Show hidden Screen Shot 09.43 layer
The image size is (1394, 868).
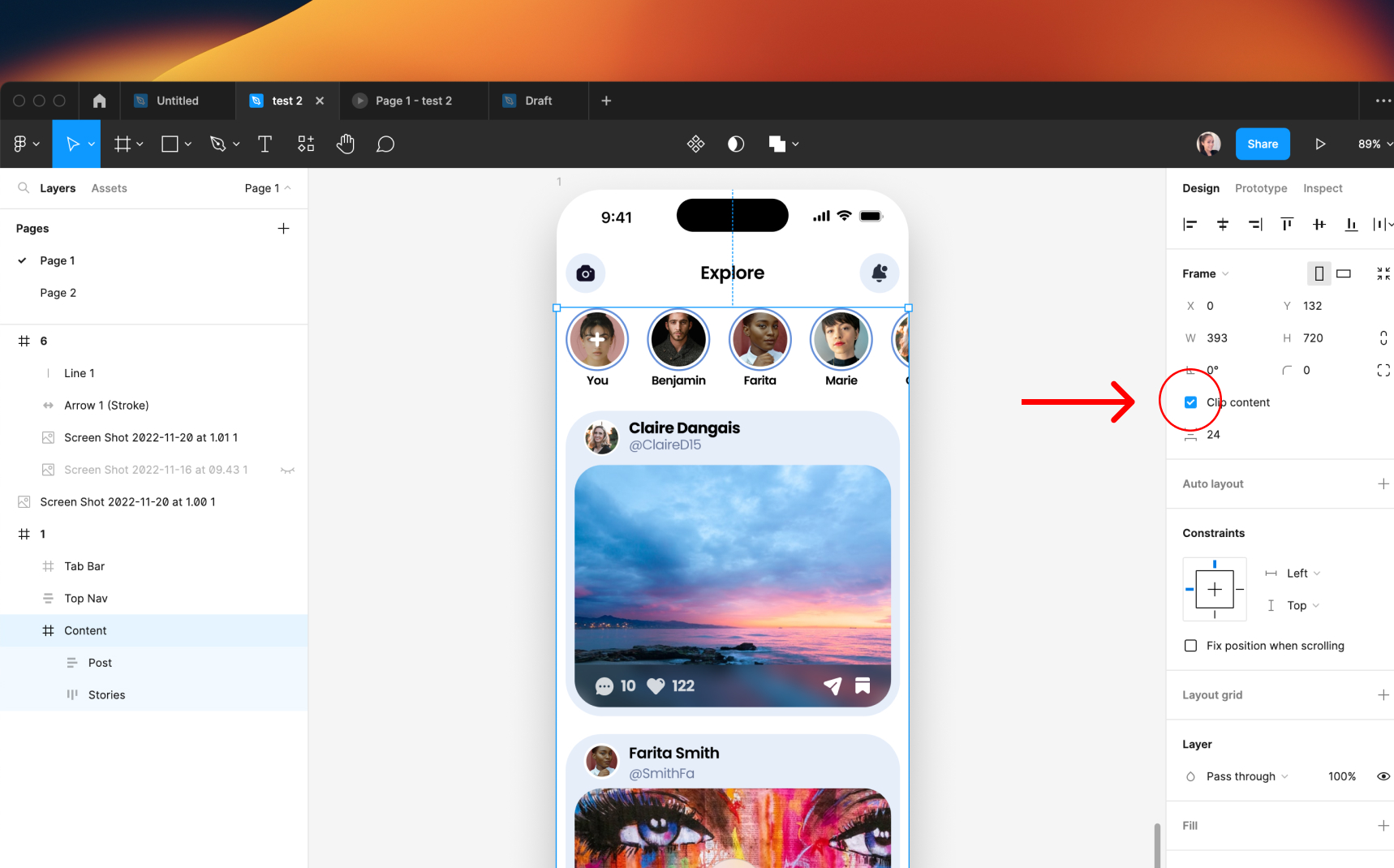[x=287, y=470]
